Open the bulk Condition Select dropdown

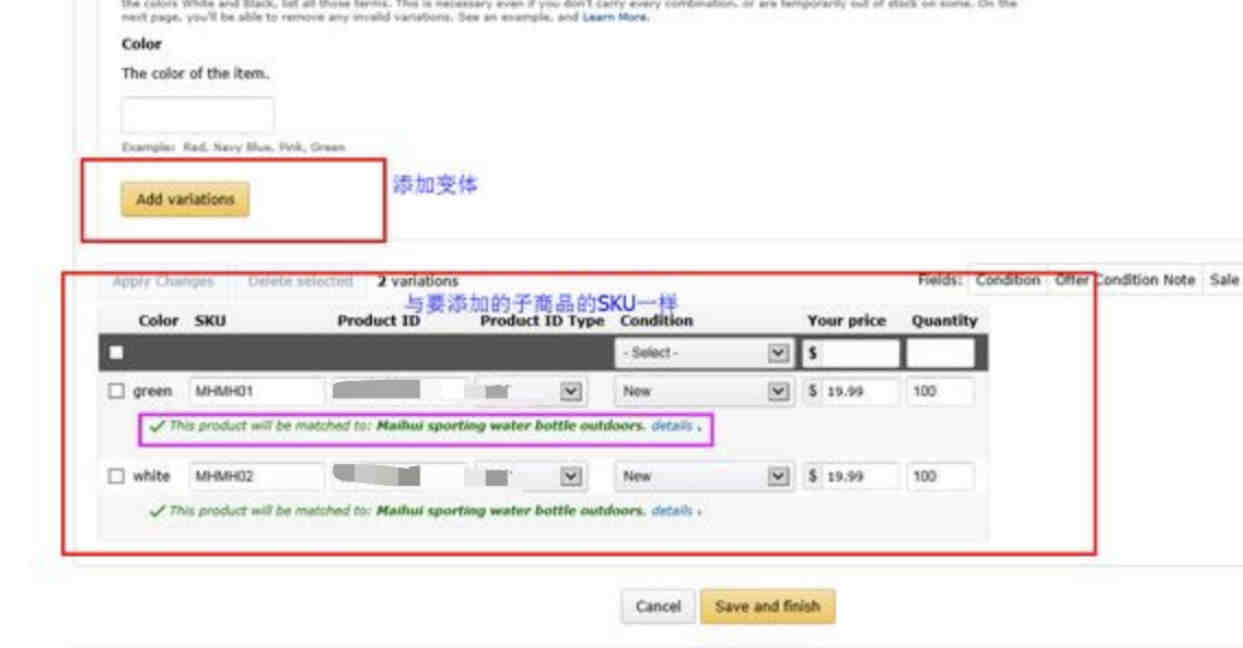coord(704,353)
